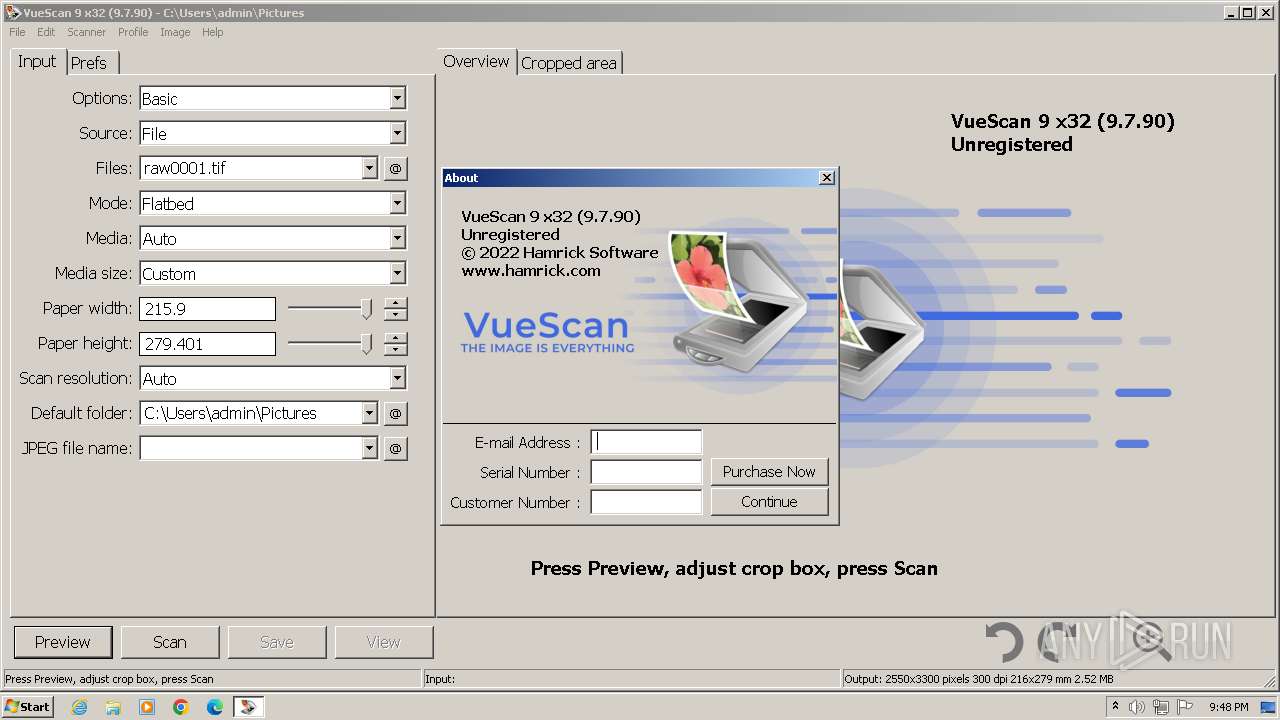Viewport: 1280px width, 720px height.
Task: Click the Purchase Now button
Action: [x=769, y=472]
